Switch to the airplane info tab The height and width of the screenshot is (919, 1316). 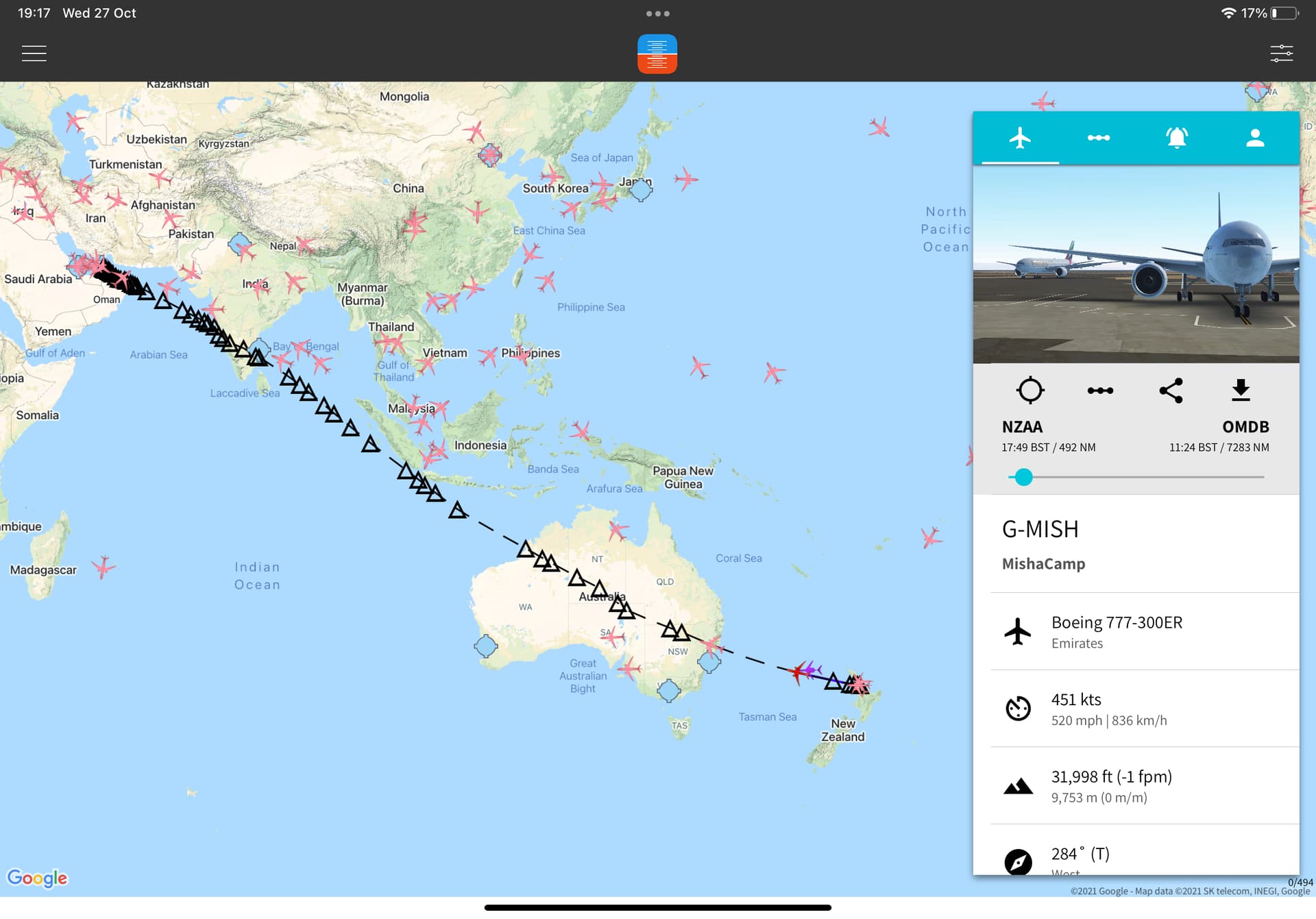tap(1020, 138)
